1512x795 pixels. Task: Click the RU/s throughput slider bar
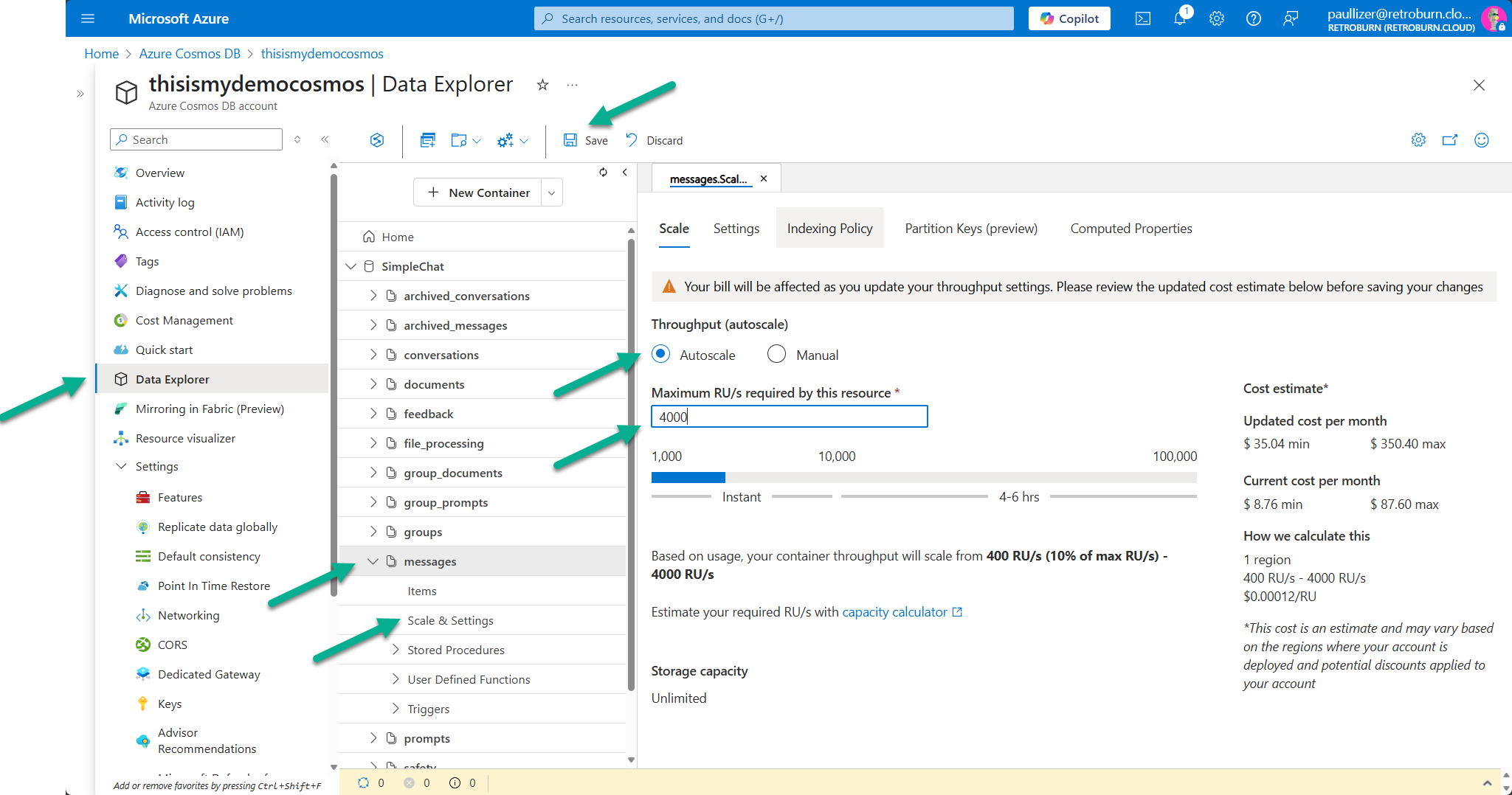(924, 477)
